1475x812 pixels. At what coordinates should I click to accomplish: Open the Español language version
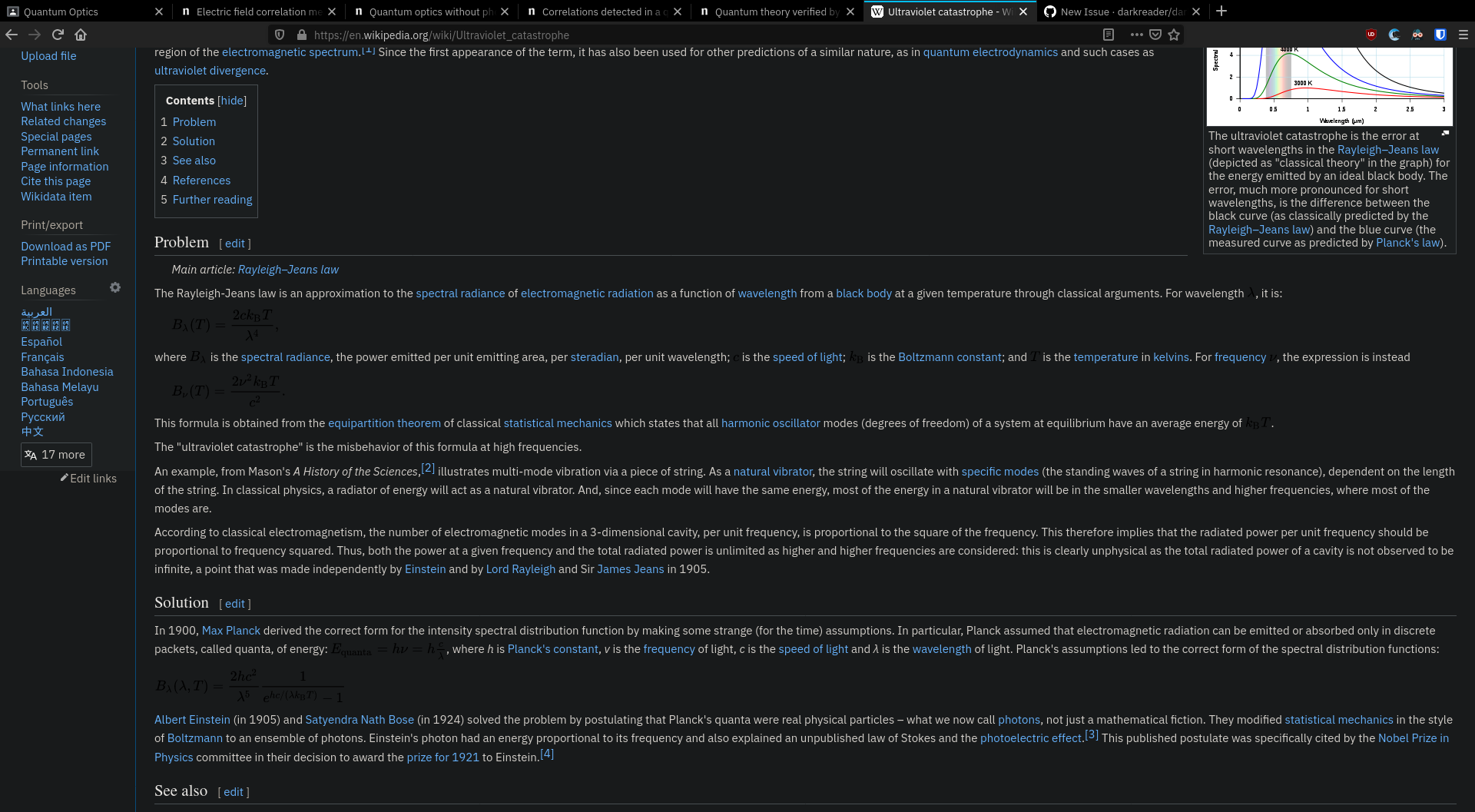(x=41, y=342)
